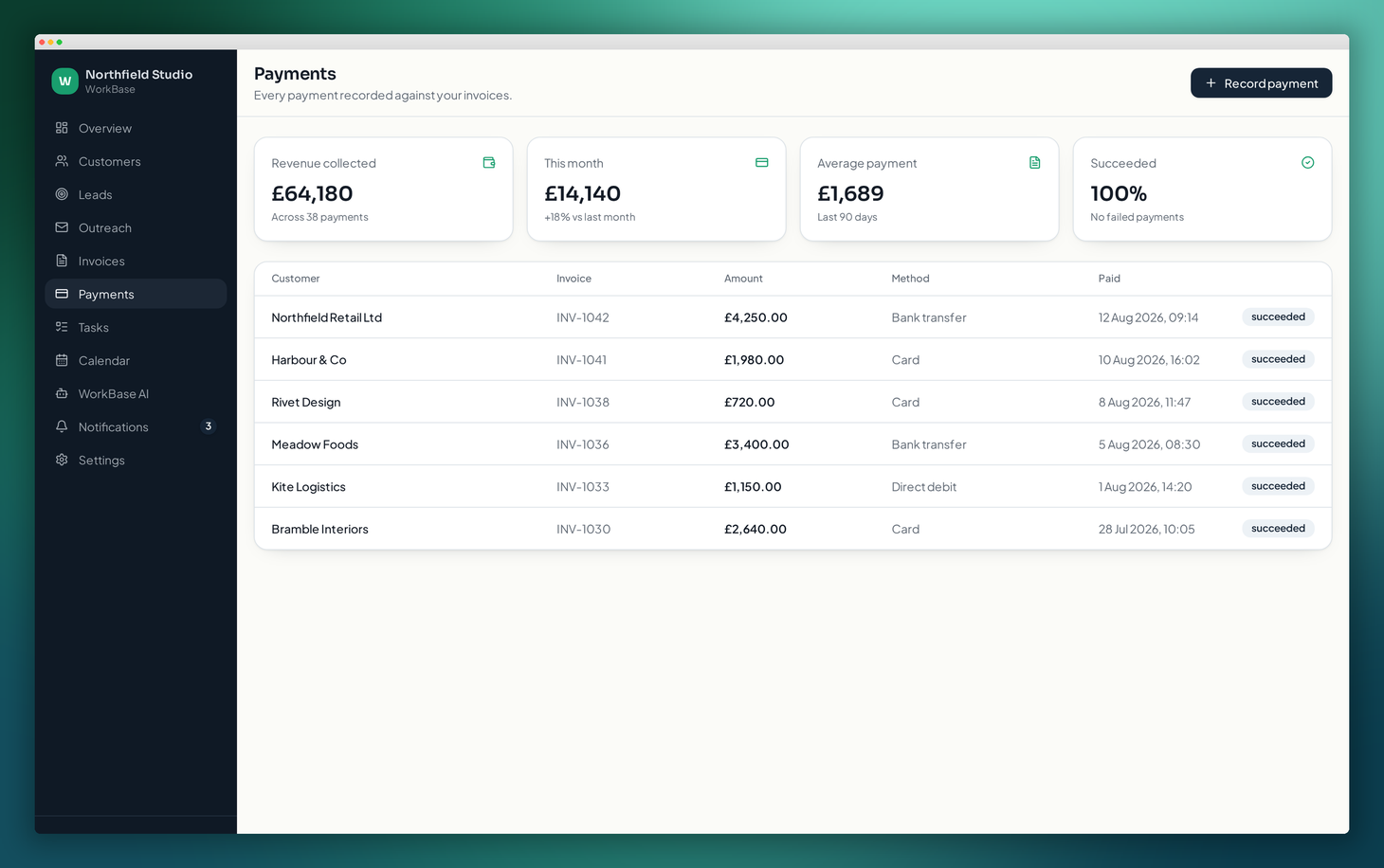Click the Outreach envelope icon

(x=62, y=227)
